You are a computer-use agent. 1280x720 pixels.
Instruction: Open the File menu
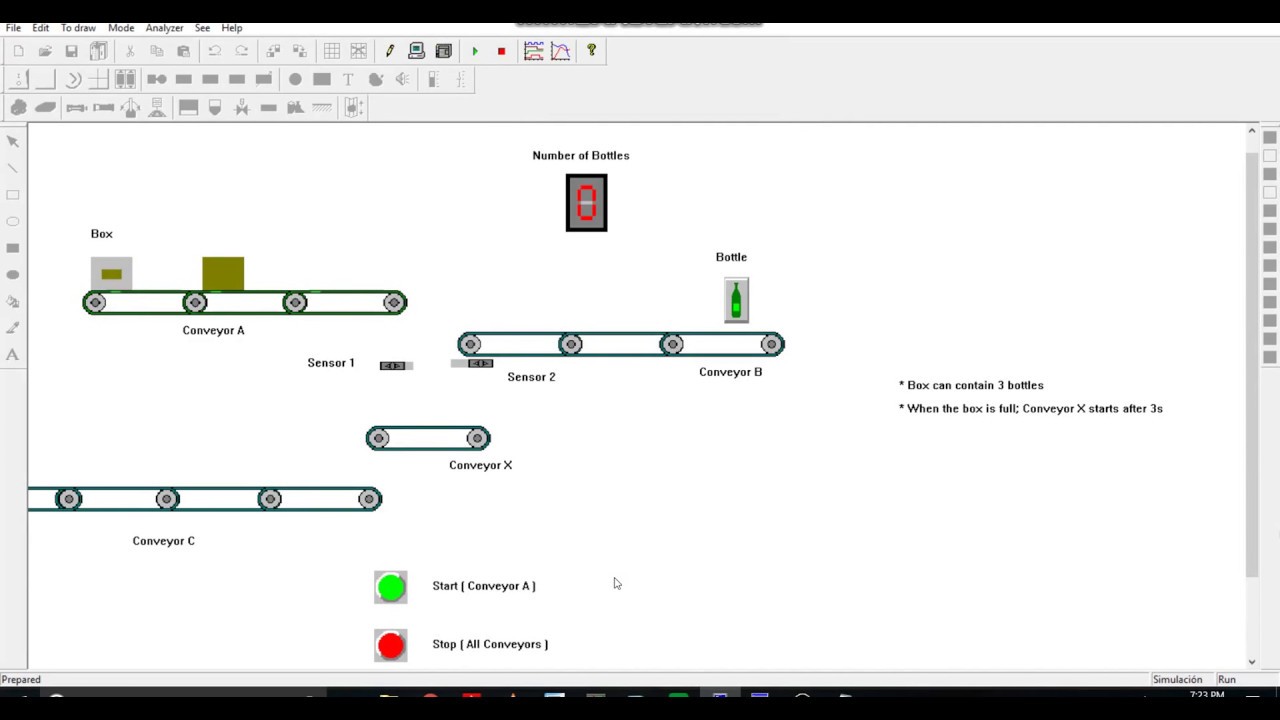coord(13,28)
